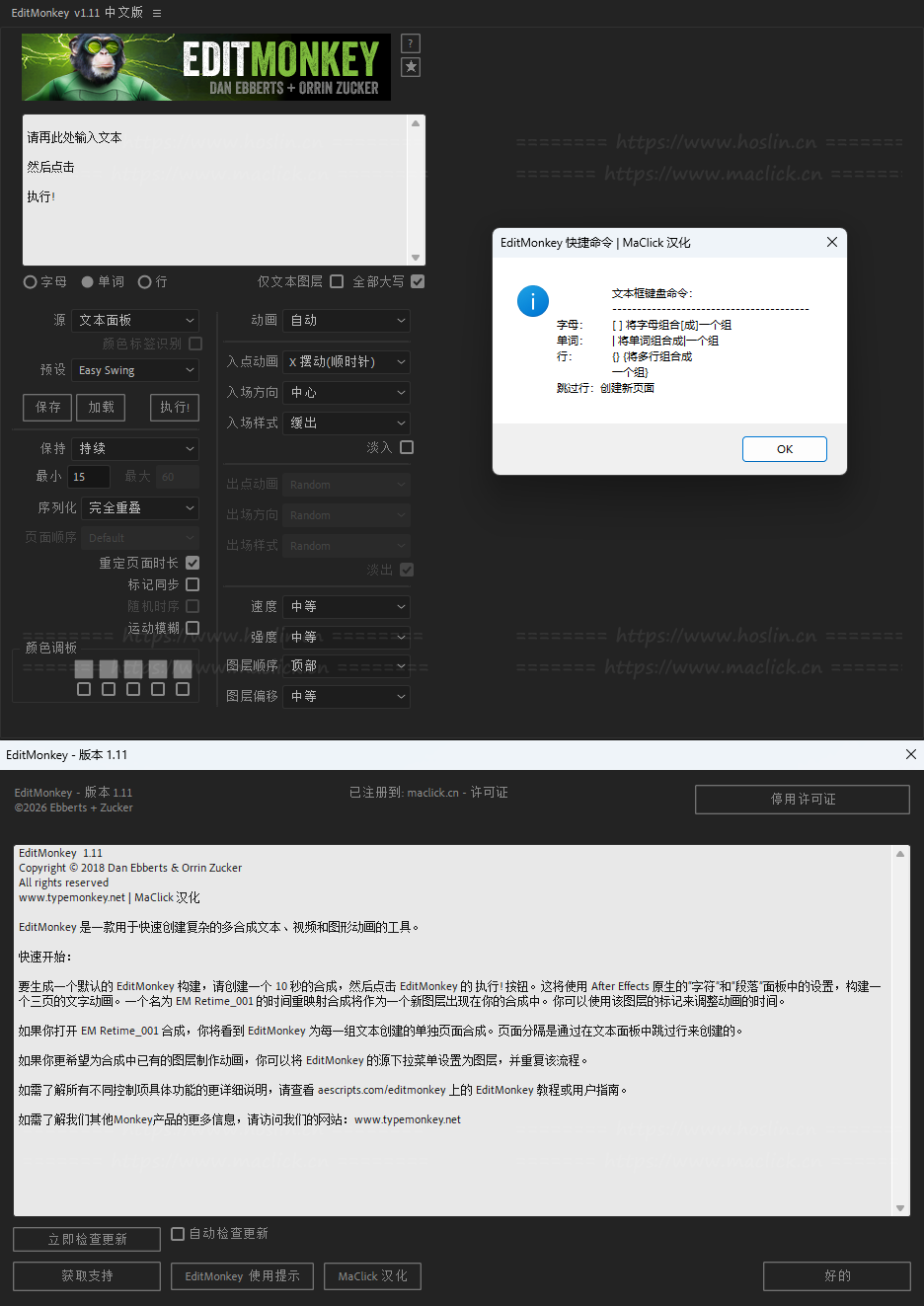Expand the 入点动画 dropdown
Image resolution: width=924 pixels, height=1306 pixels.
tap(346, 362)
